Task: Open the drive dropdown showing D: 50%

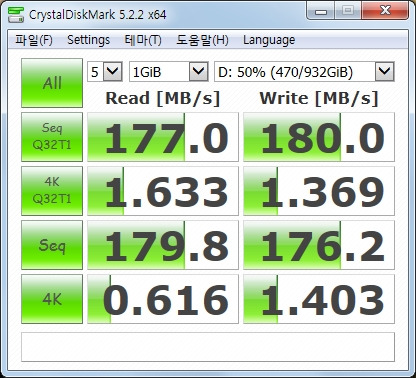Action: (x=304, y=71)
